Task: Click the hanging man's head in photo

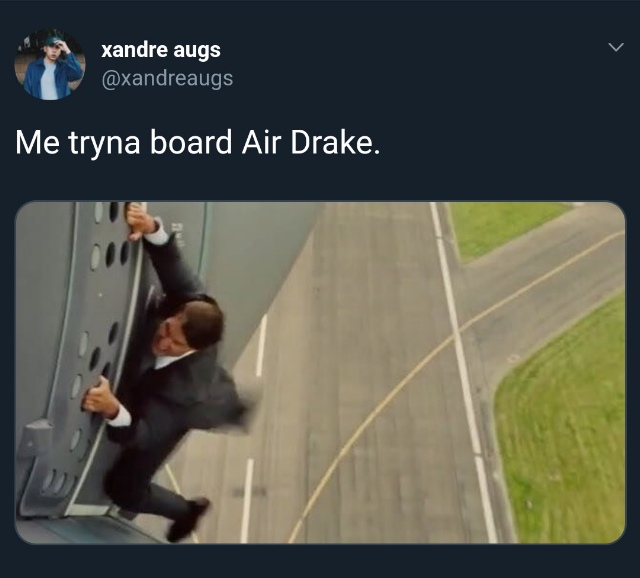Action: [x=193, y=330]
